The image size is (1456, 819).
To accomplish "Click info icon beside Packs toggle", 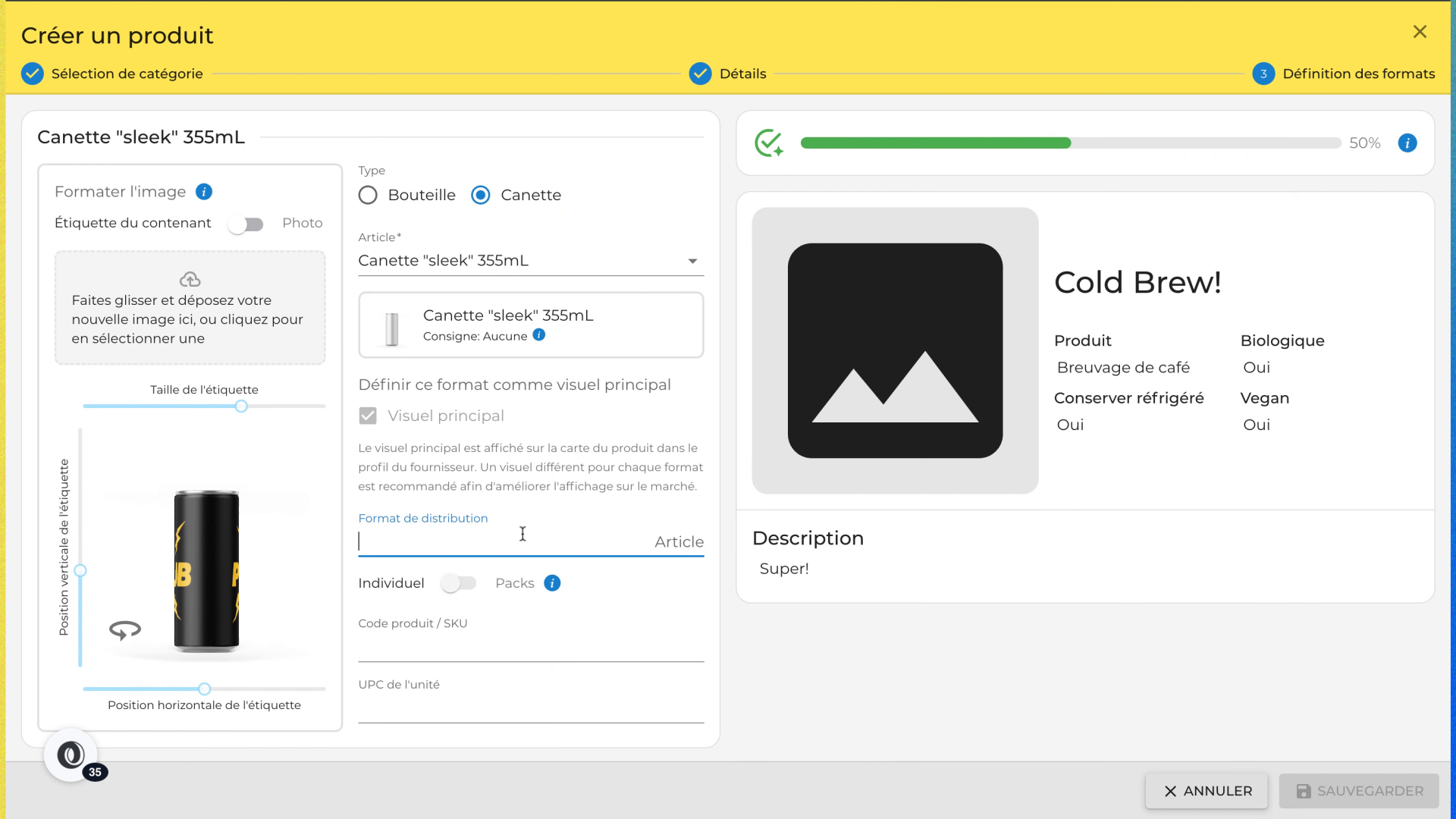I will click(552, 583).
